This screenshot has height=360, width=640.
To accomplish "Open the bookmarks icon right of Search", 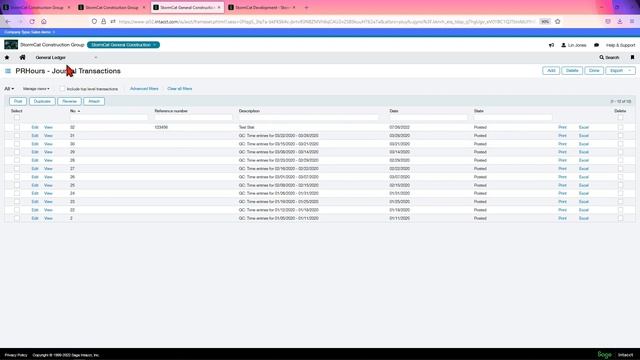I will [632, 58].
